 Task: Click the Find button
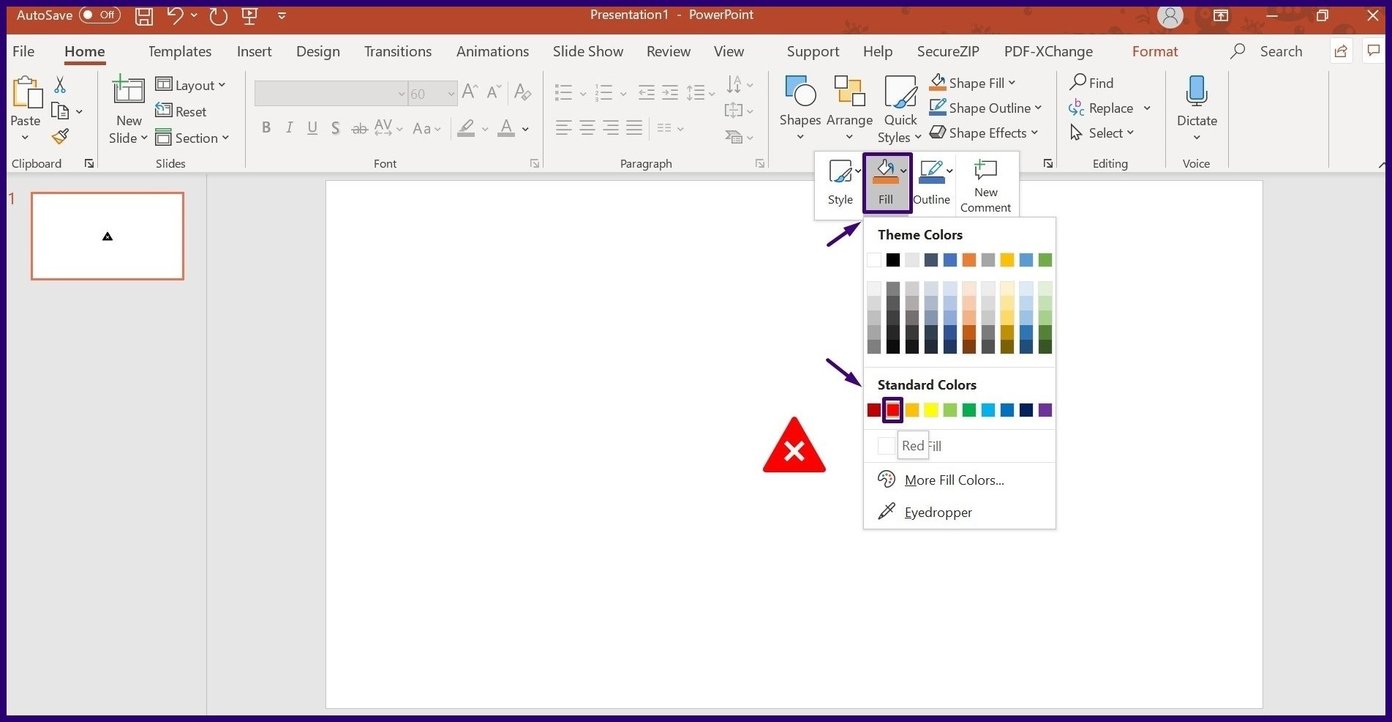[x=1091, y=83]
